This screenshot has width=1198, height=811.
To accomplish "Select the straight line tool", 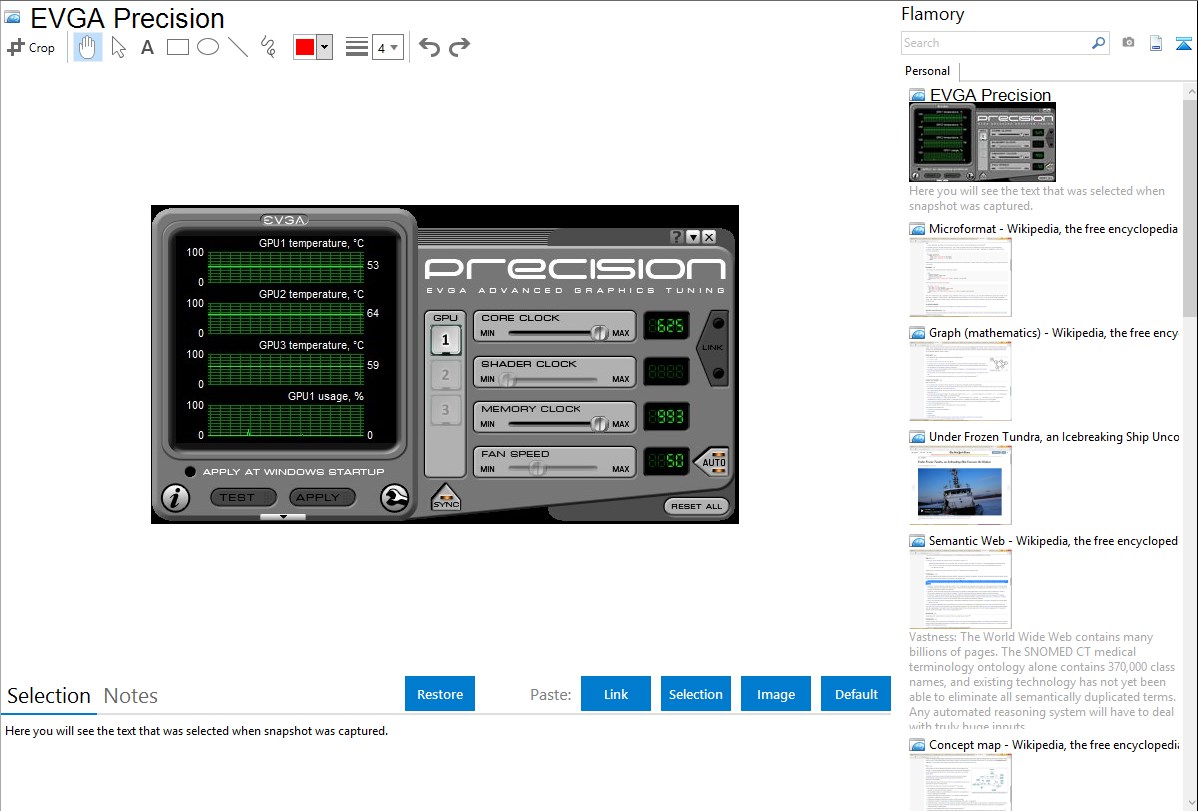I will pyautogui.click(x=238, y=47).
